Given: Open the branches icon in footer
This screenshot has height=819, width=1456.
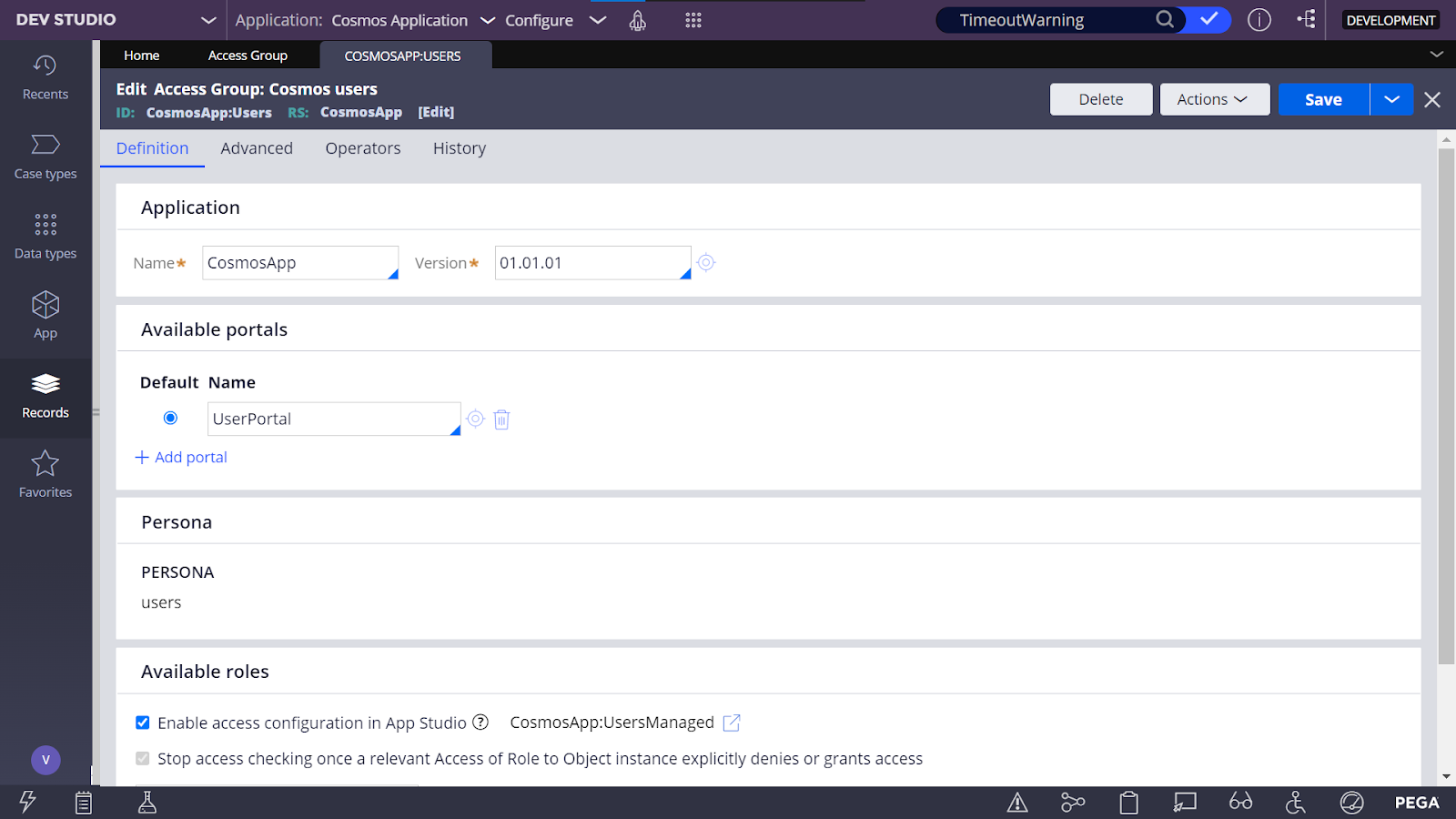Looking at the screenshot, I should coord(1073,803).
